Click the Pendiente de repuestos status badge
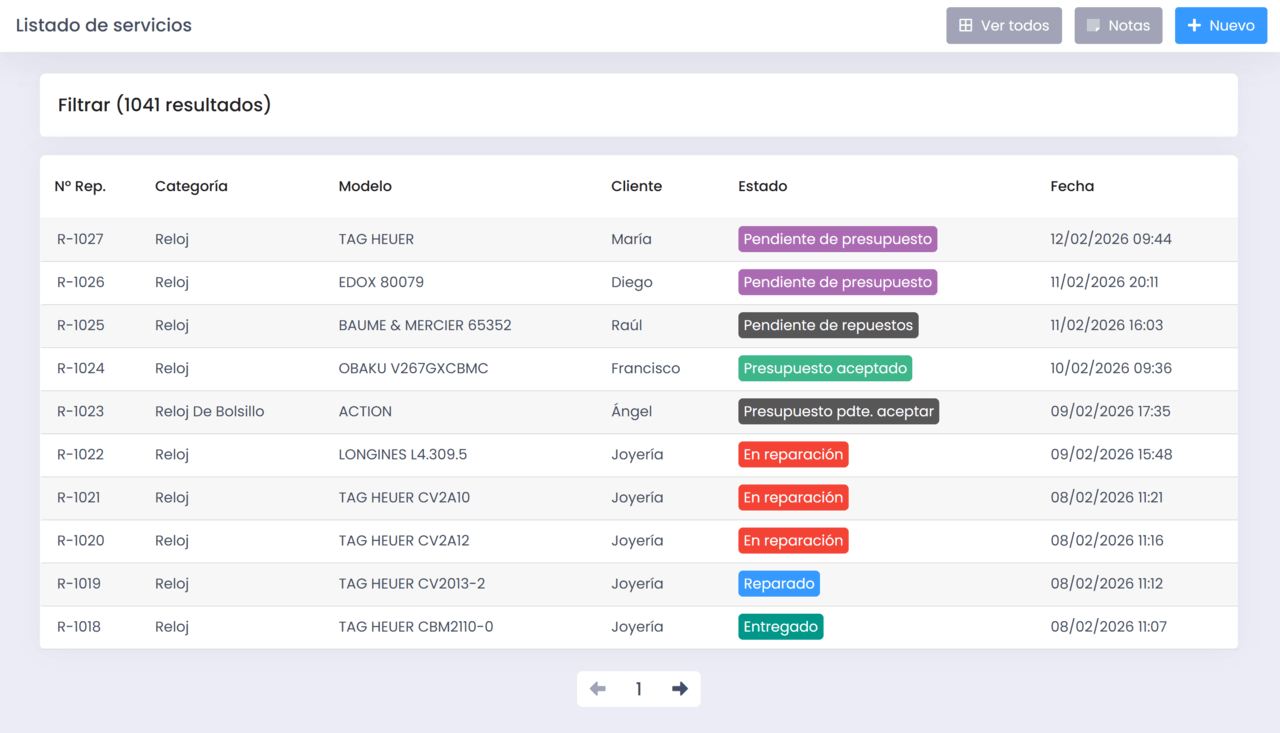The height and width of the screenshot is (733, 1280). pyautogui.click(x=828, y=325)
